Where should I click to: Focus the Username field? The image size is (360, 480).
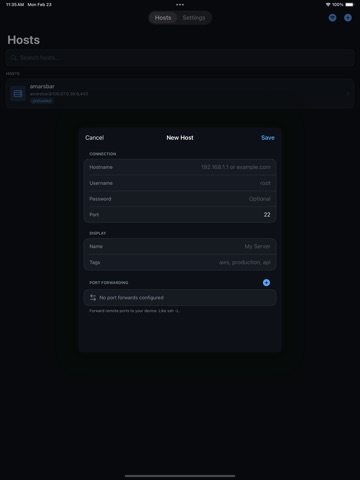(180, 183)
